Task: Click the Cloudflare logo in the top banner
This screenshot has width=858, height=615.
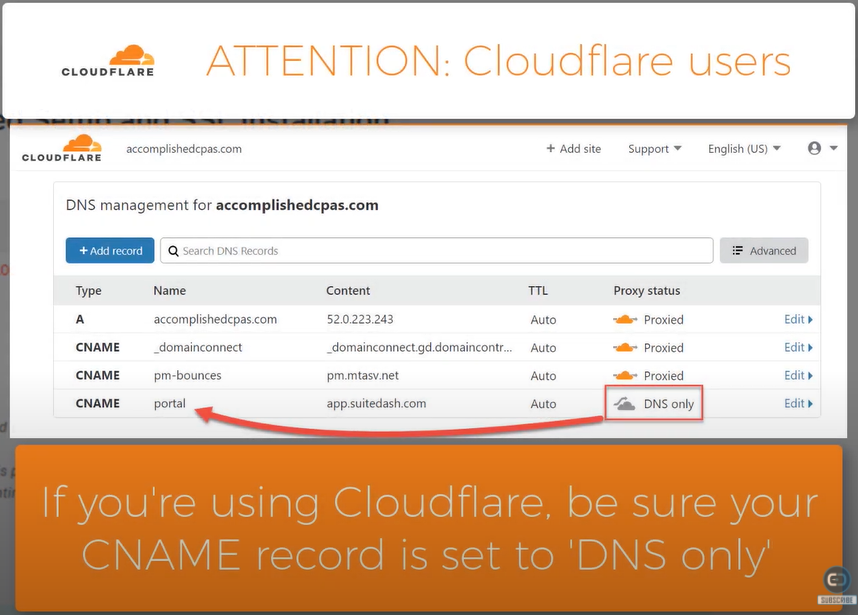Action: [x=108, y=61]
